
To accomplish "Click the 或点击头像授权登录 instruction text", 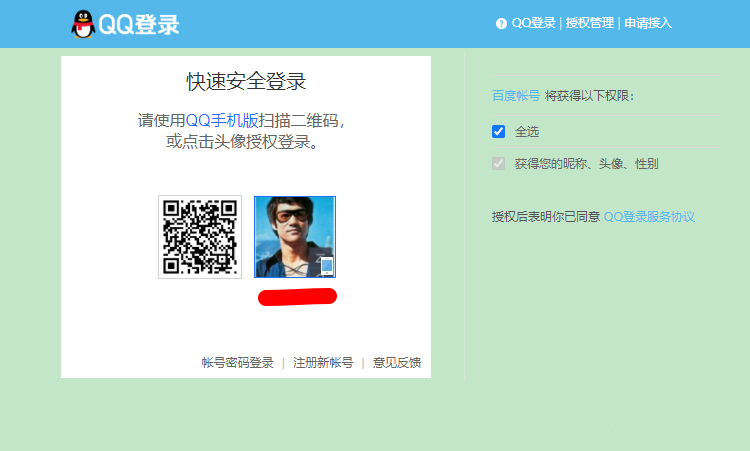I will (242, 142).
